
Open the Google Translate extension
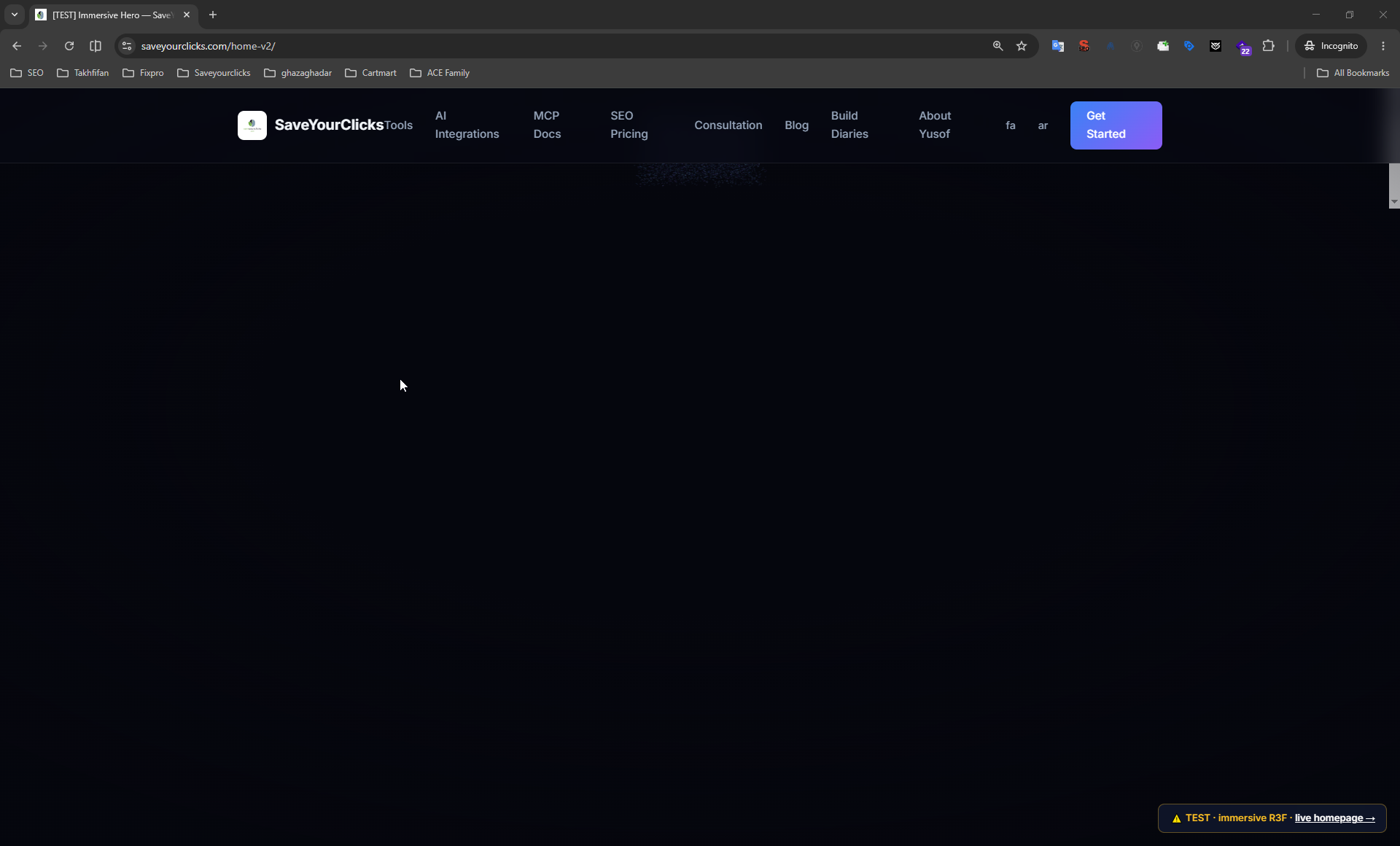(x=1058, y=46)
